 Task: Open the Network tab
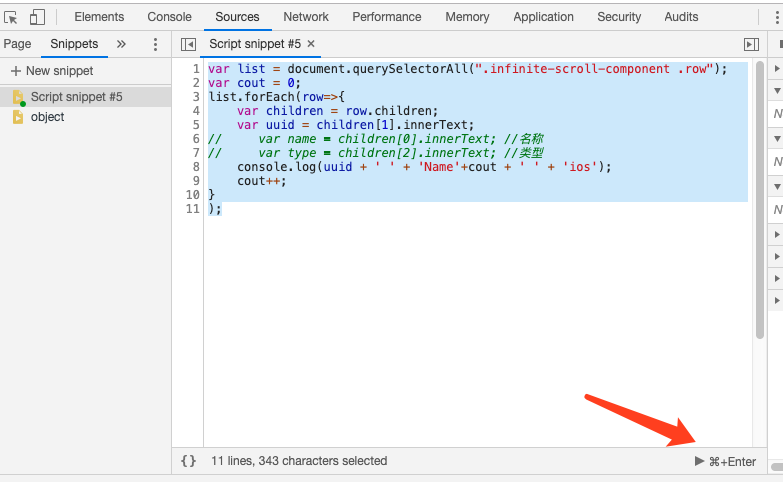coord(306,17)
